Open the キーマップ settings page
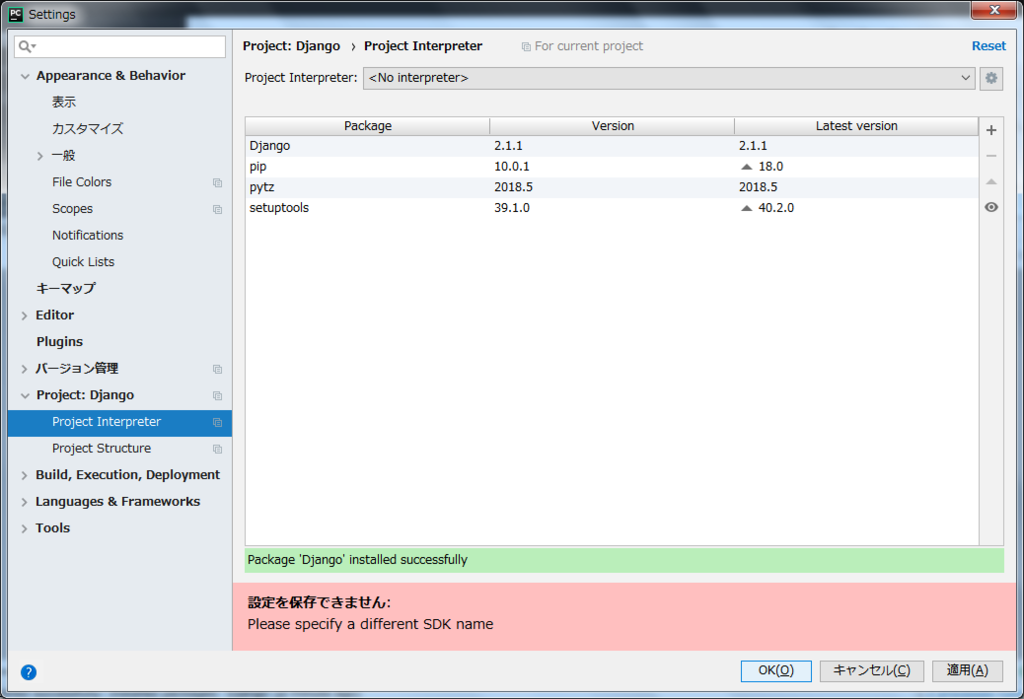The image size is (1024, 699). pos(66,289)
